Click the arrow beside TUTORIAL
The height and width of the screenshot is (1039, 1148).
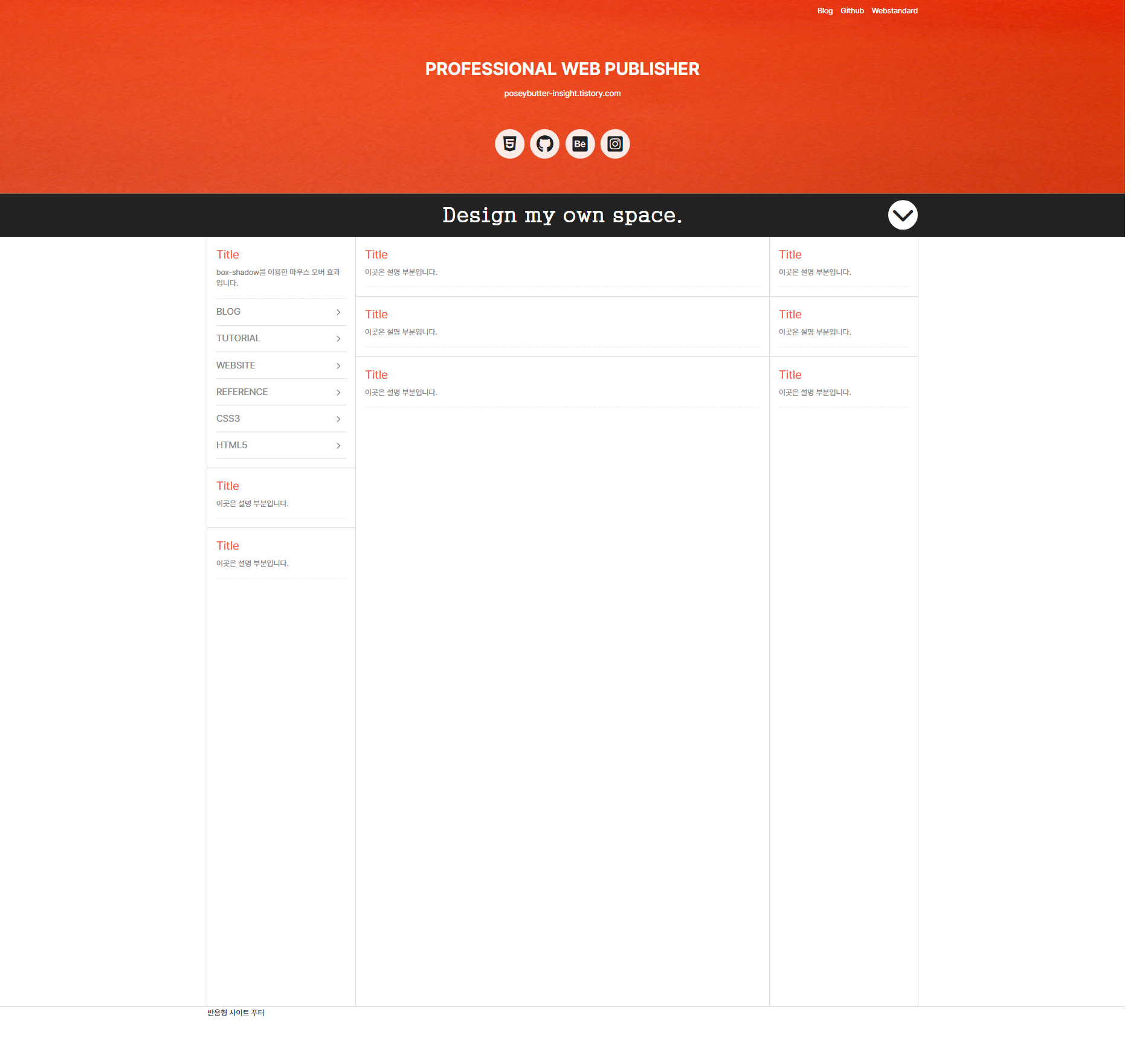pyautogui.click(x=338, y=339)
